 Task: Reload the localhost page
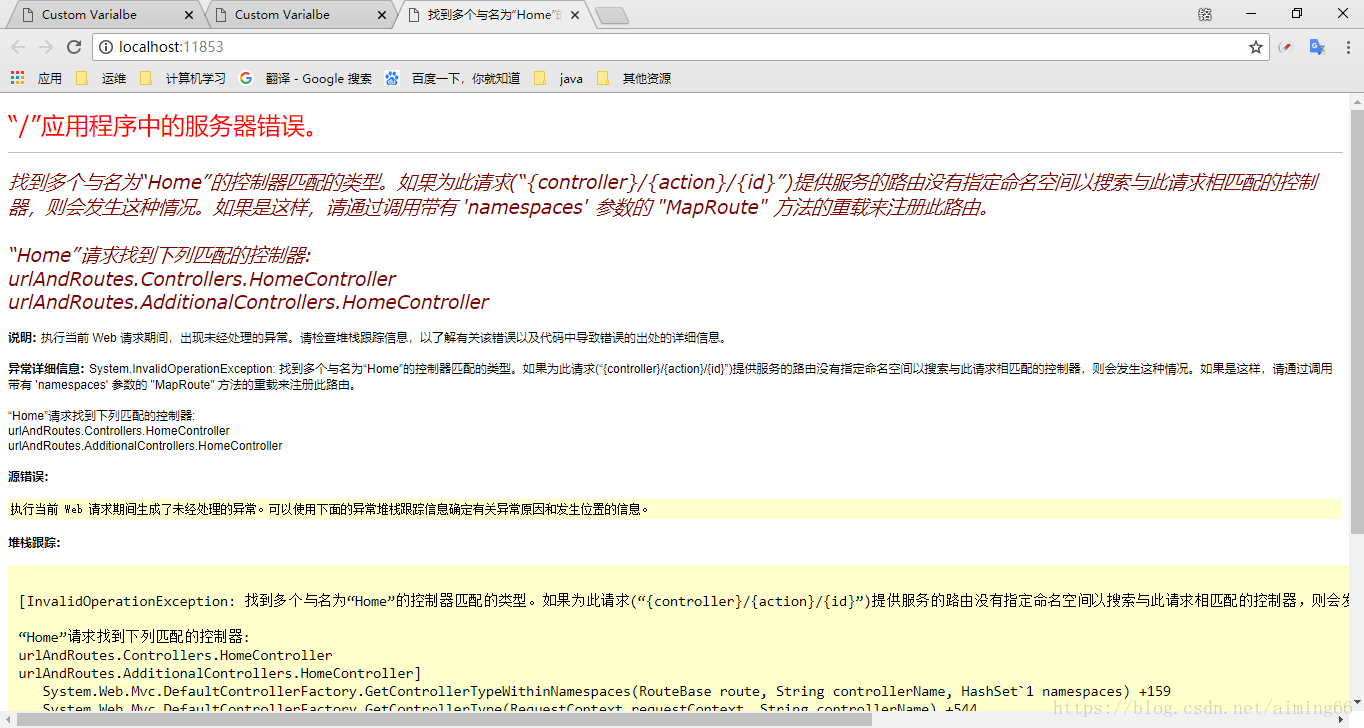74,47
